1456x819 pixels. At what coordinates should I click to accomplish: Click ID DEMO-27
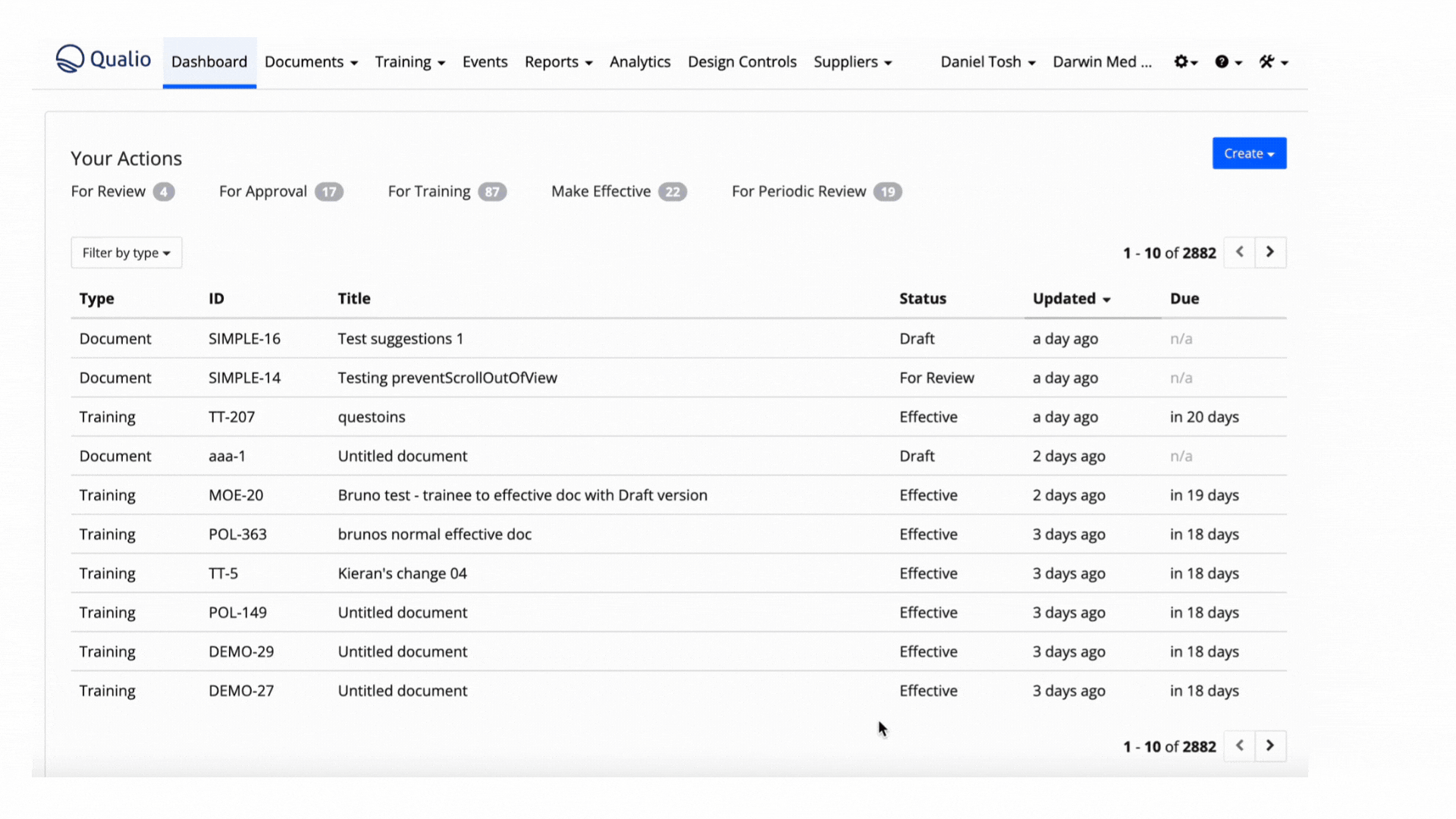(x=241, y=691)
